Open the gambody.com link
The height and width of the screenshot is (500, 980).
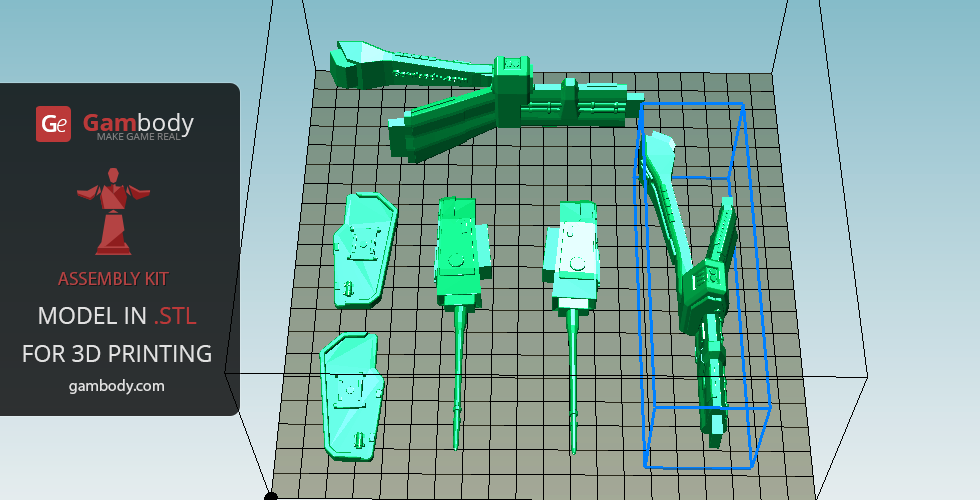point(117,385)
